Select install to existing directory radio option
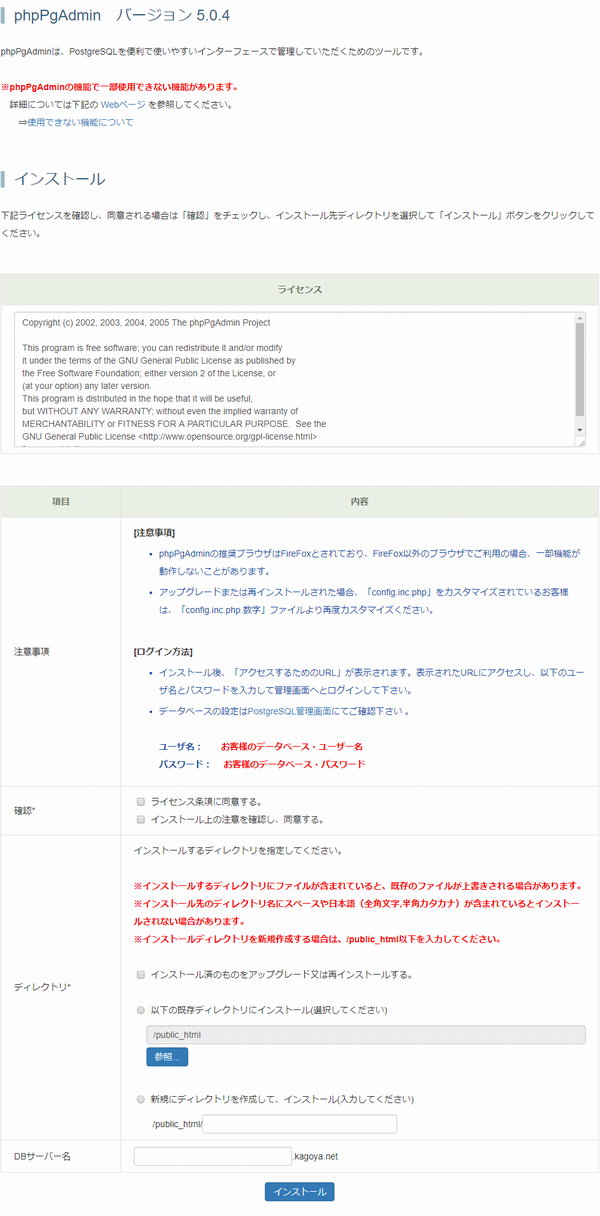Screen dimensions: 600x1216 141,1010
